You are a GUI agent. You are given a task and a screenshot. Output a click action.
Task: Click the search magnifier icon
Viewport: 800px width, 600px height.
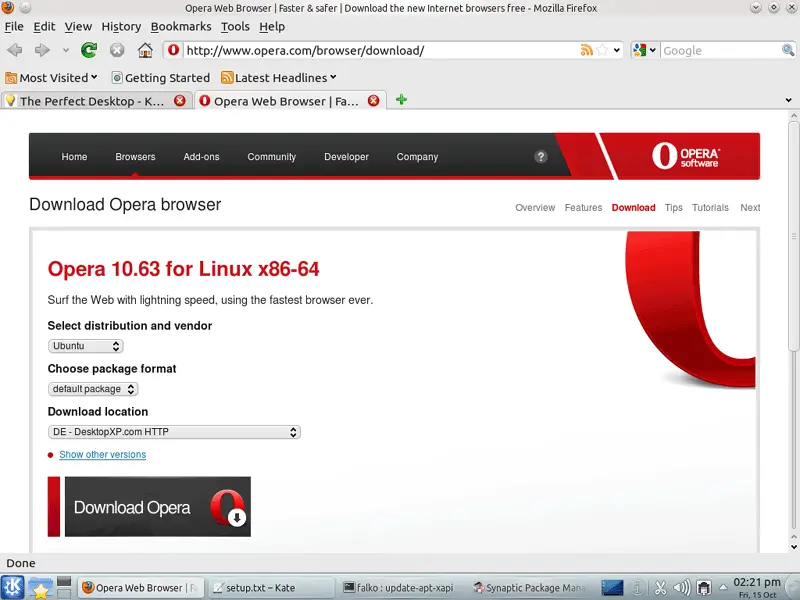click(788, 50)
